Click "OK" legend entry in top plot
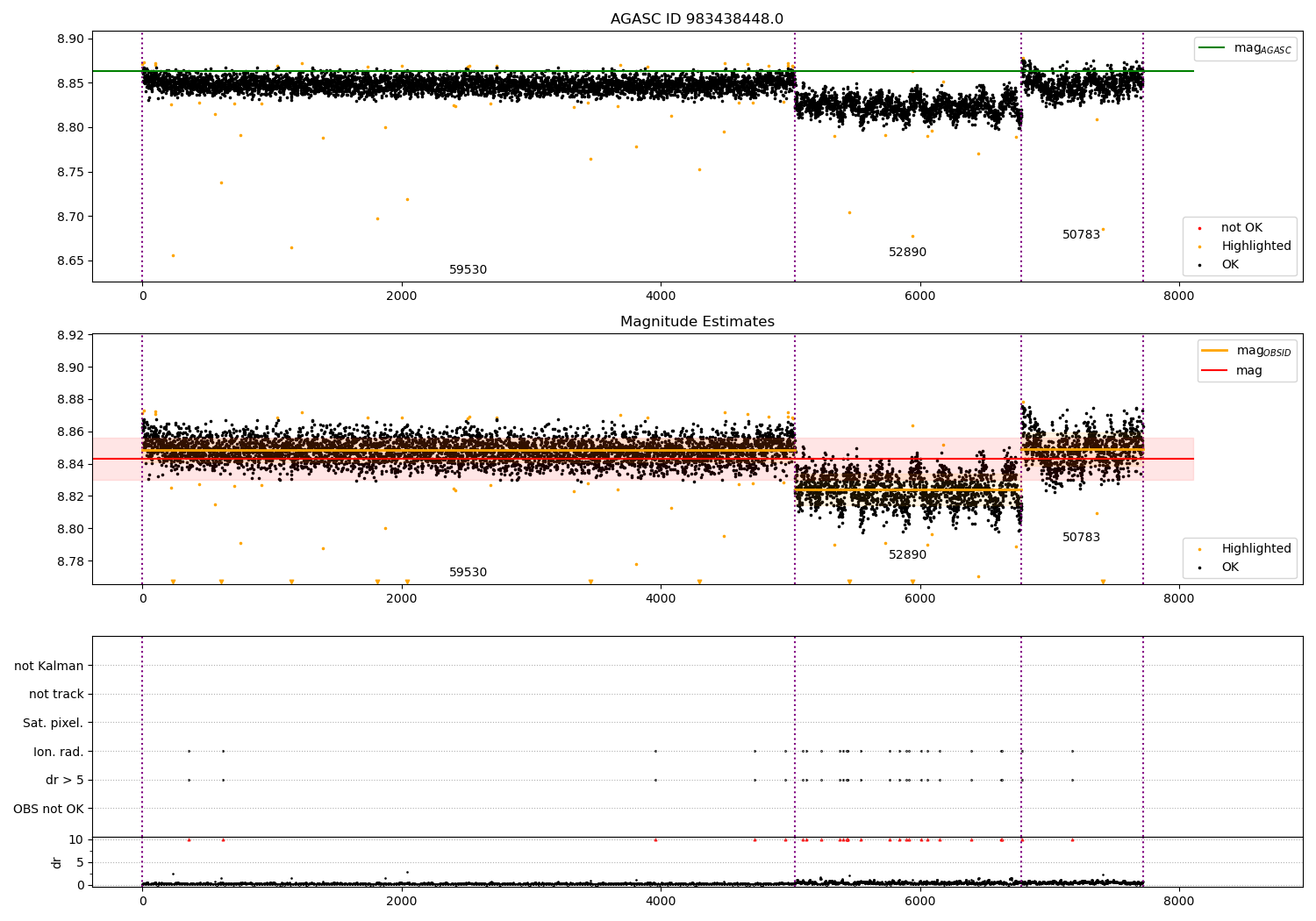 (x=1230, y=265)
